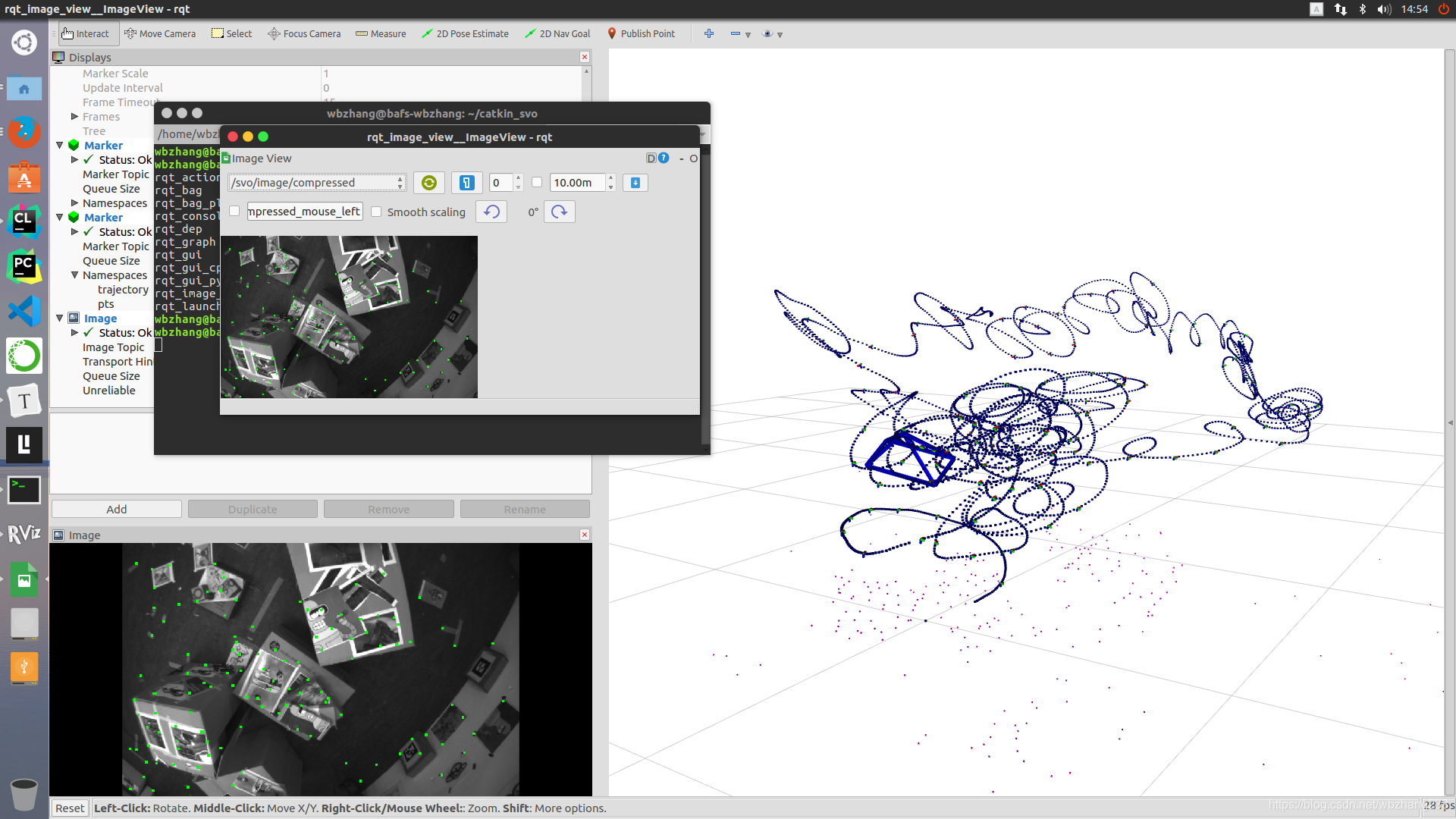Click the refresh topics button in Image View
Screen dimensions: 1456x819
[x=428, y=183]
